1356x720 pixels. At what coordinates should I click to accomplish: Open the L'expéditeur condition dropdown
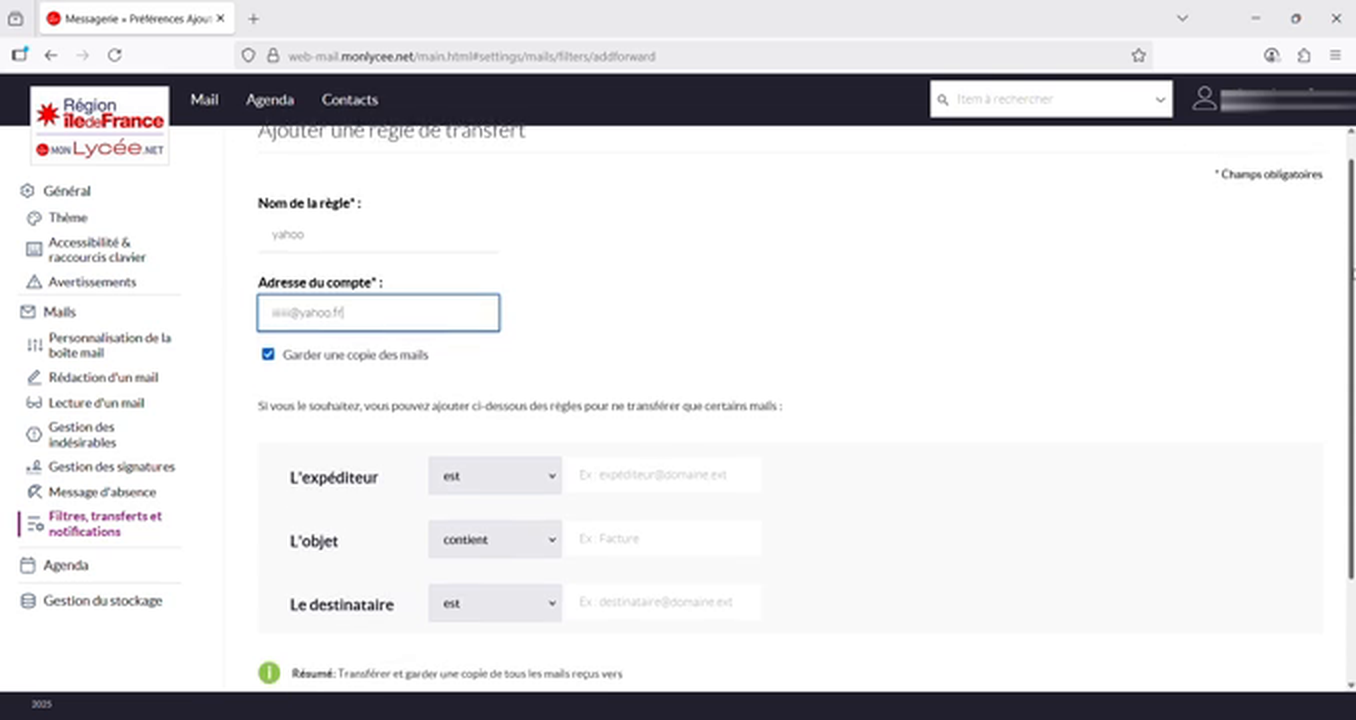494,475
